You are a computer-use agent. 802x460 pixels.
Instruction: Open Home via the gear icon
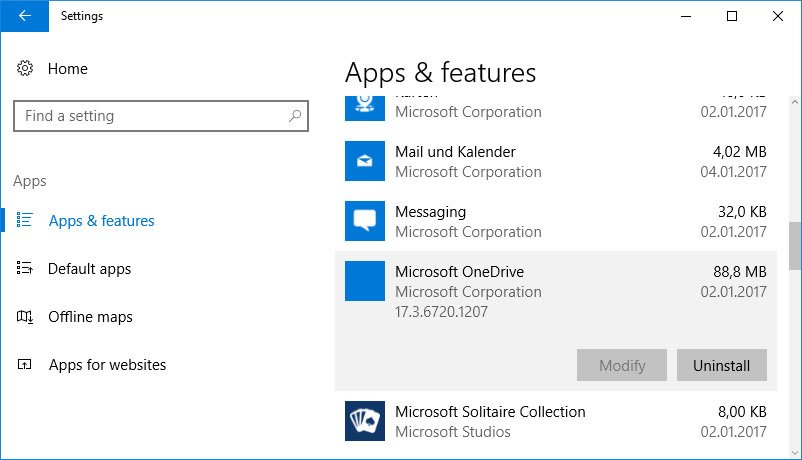tap(25, 68)
